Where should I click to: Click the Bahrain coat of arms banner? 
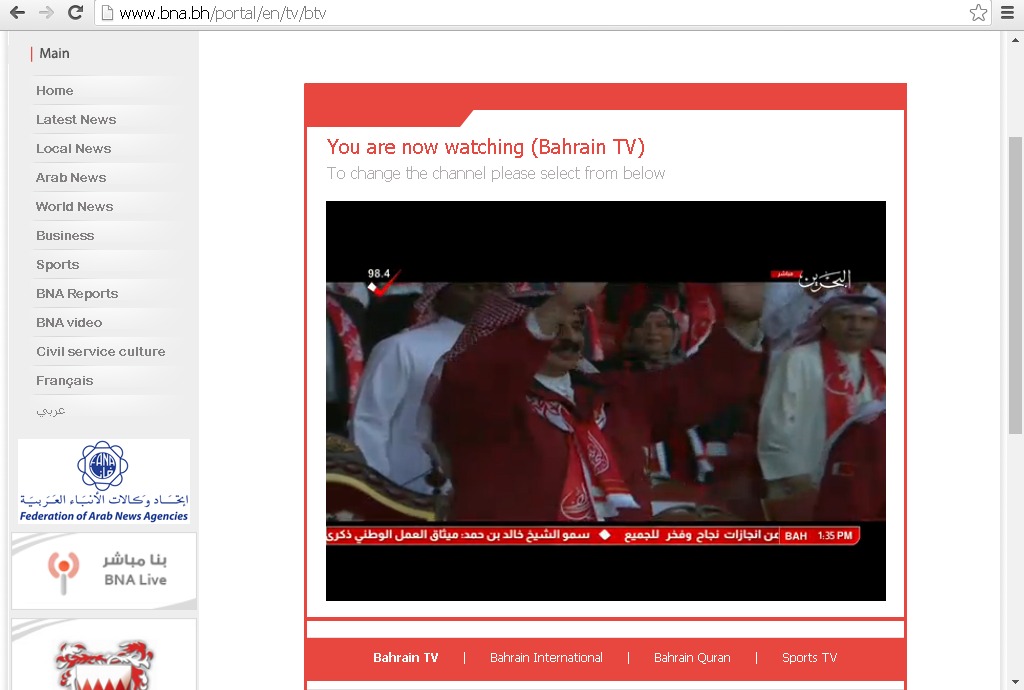tap(104, 655)
